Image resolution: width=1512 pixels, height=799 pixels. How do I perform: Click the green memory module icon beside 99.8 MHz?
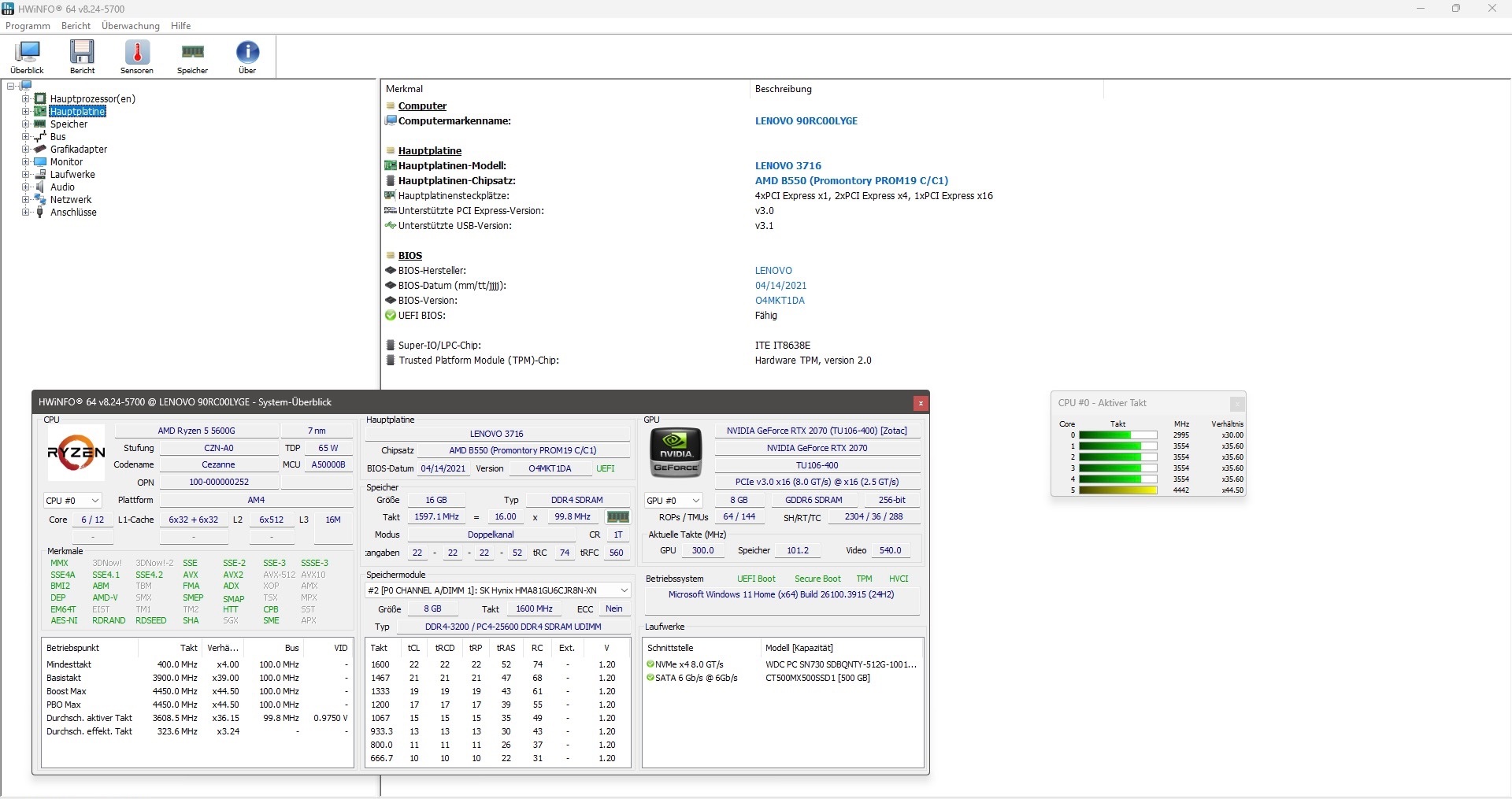pos(618,517)
